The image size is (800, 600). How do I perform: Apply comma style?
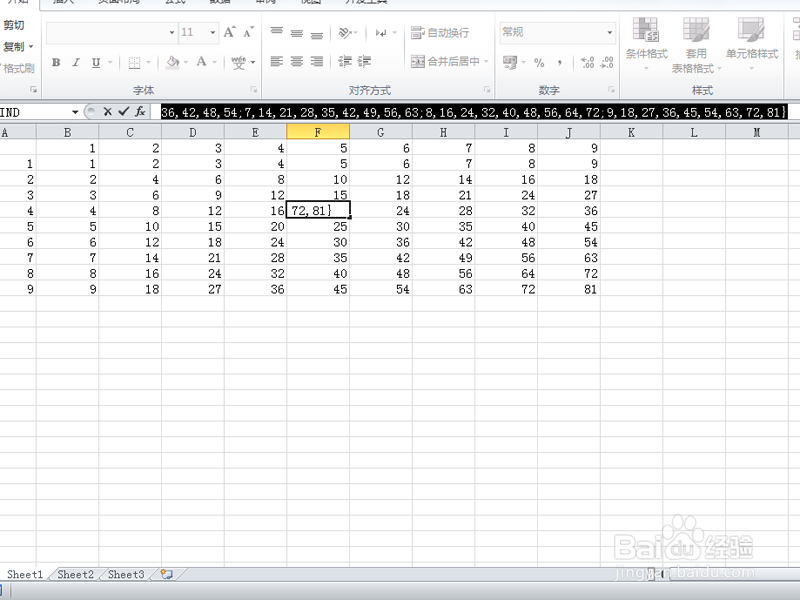560,62
